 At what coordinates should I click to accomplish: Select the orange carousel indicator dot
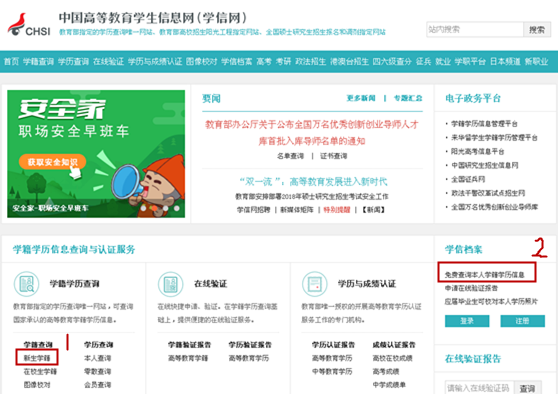(x=154, y=208)
